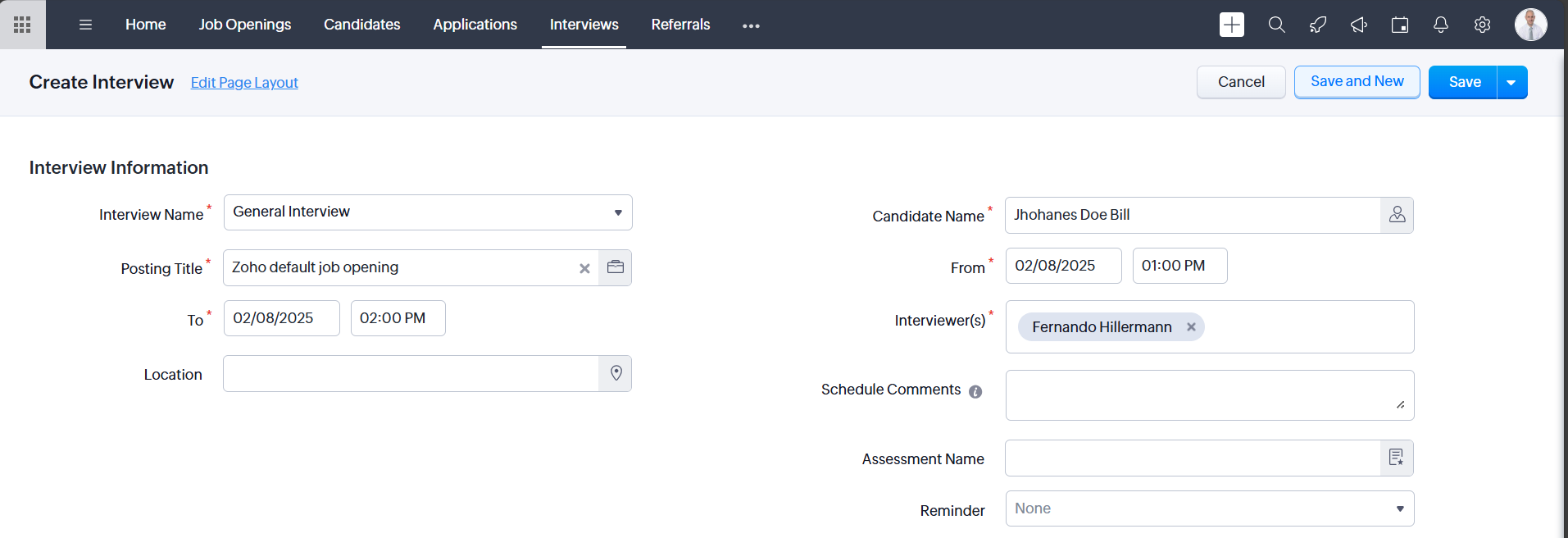Go to the Candidates tab
Screen dimensions: 1568x538
(x=361, y=25)
